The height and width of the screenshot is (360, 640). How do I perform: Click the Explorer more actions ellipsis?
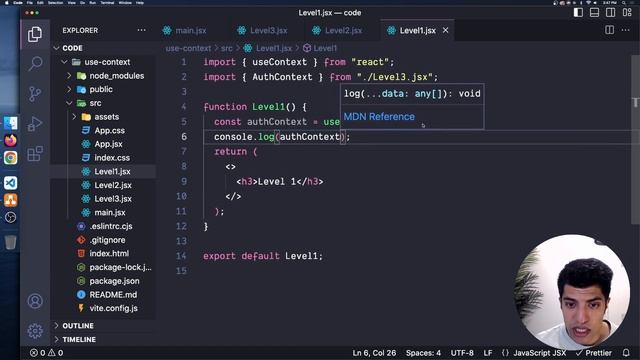pyautogui.click(x=141, y=30)
